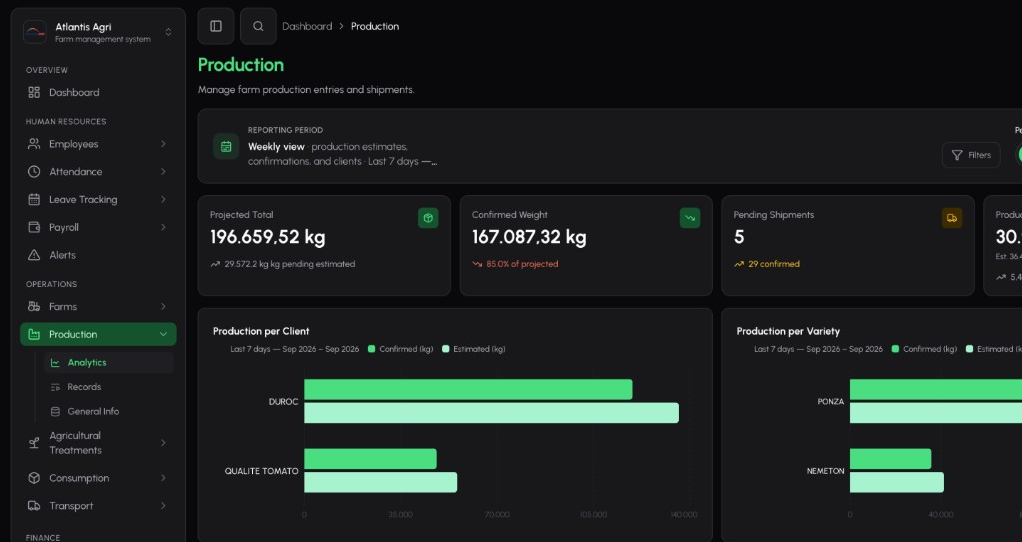
Task: Expand the Payroll menu chevron
Action: pos(163,227)
